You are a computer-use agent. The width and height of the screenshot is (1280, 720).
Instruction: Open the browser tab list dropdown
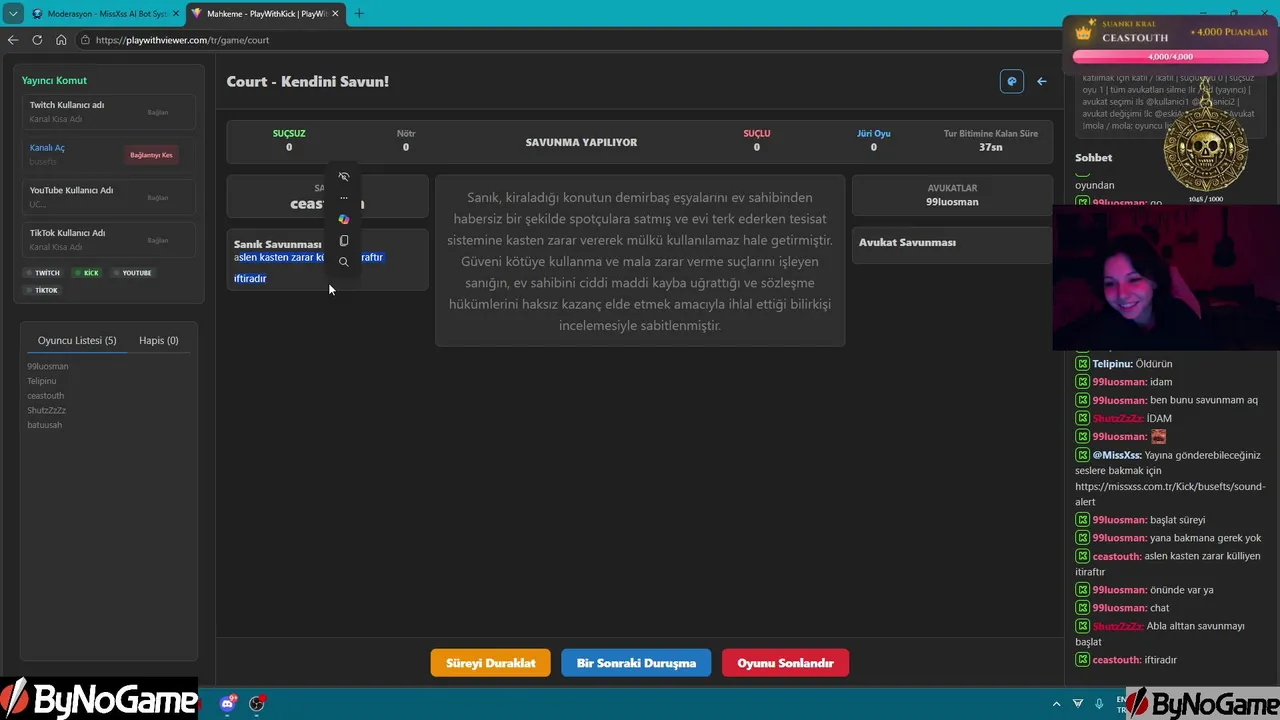13,14
